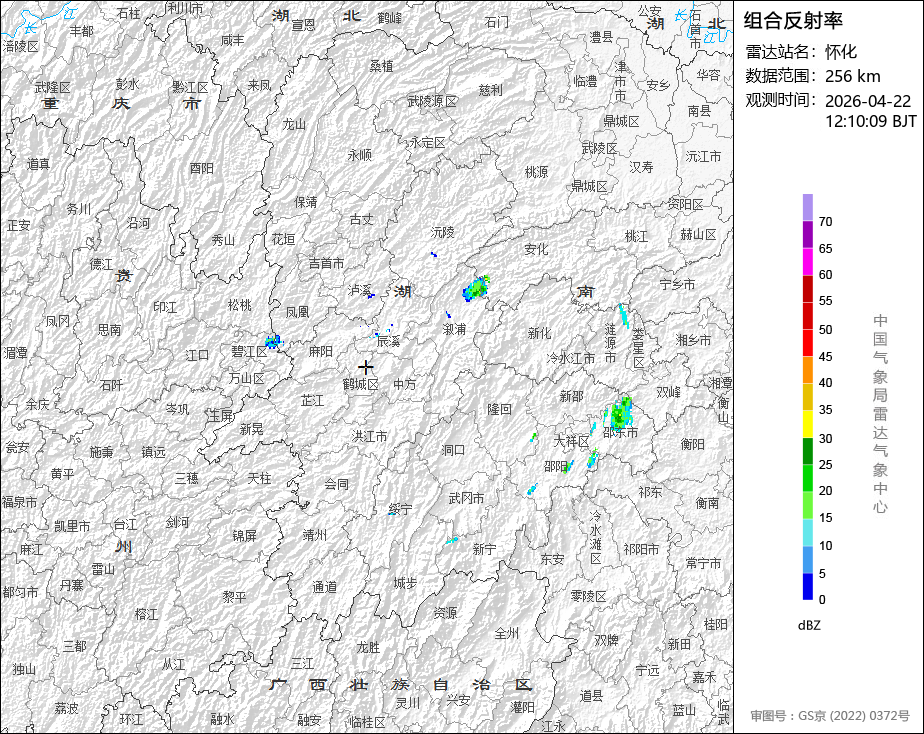Click the 武陵源区 map label
Viewport: 924px width, 734px height.
point(433,101)
